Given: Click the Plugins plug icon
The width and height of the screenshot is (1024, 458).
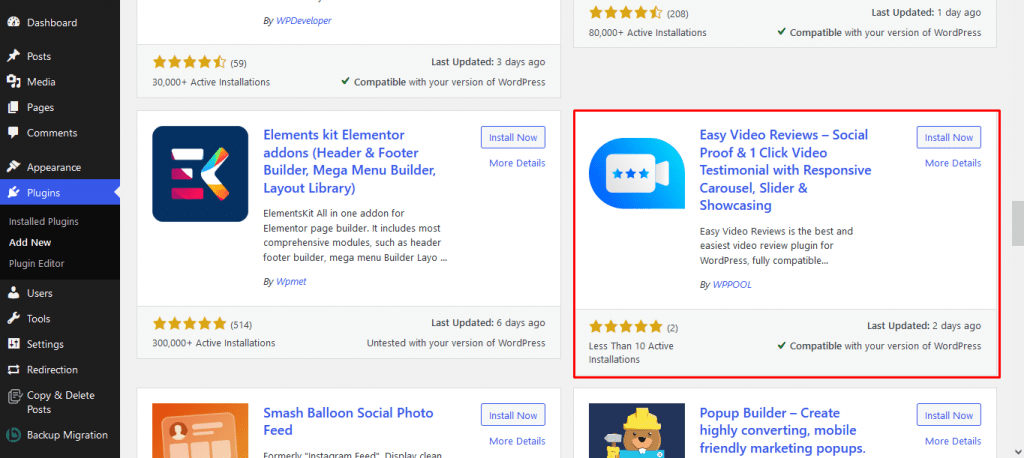Looking at the screenshot, I should click(x=13, y=193).
